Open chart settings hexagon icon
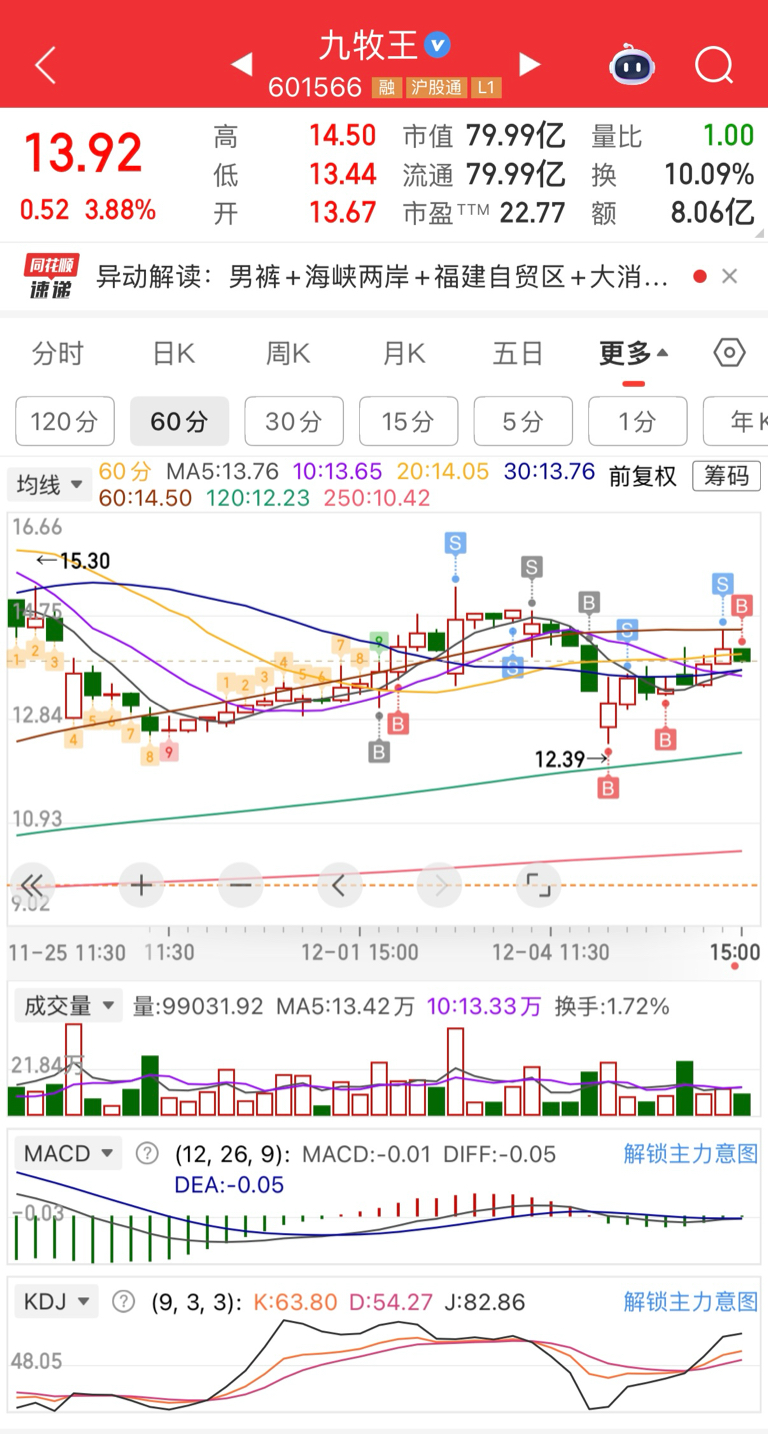Viewport: 768px width, 1435px height. click(730, 353)
